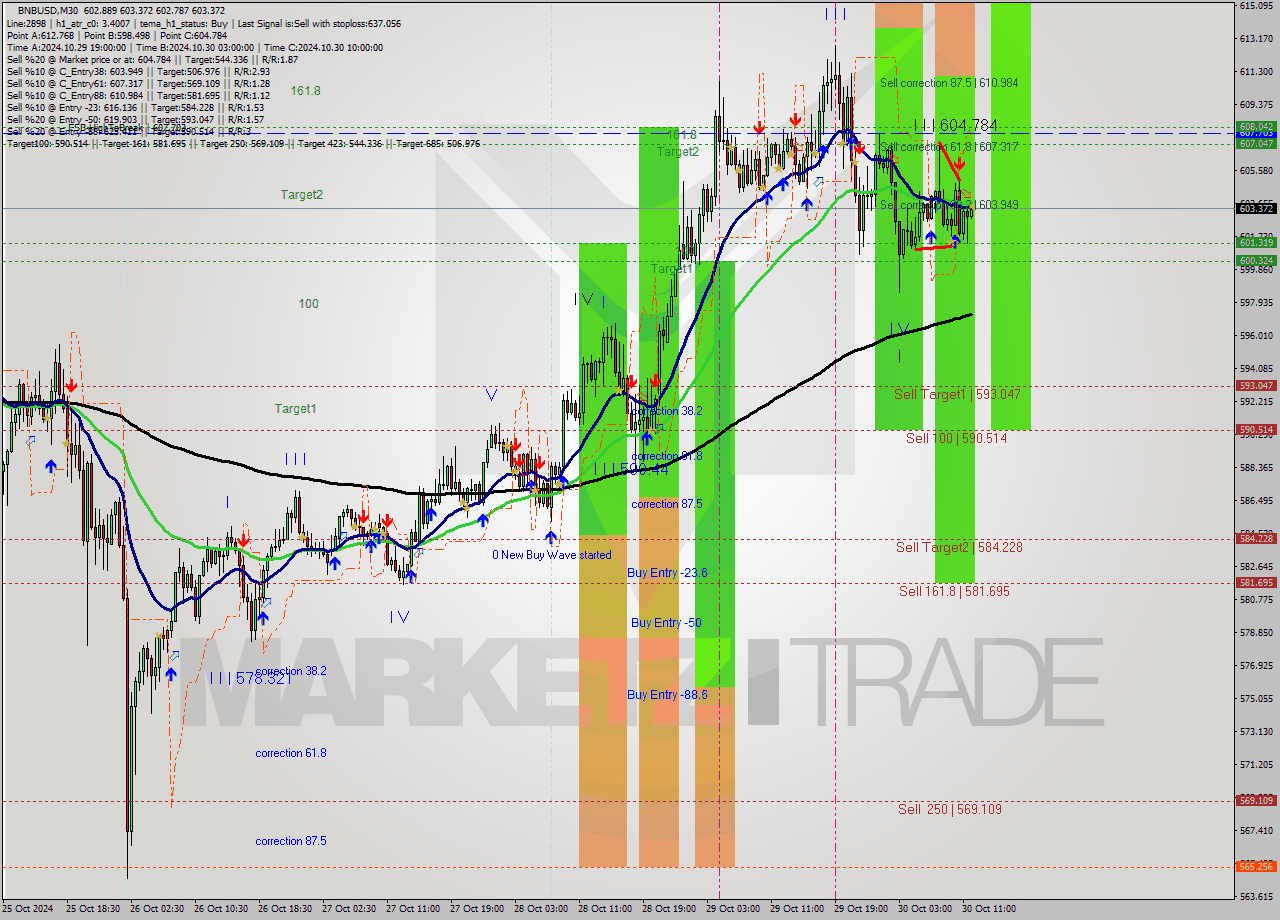Click the 575.054 price scale value
This screenshot has width=1280, height=920.
click(x=1255, y=698)
